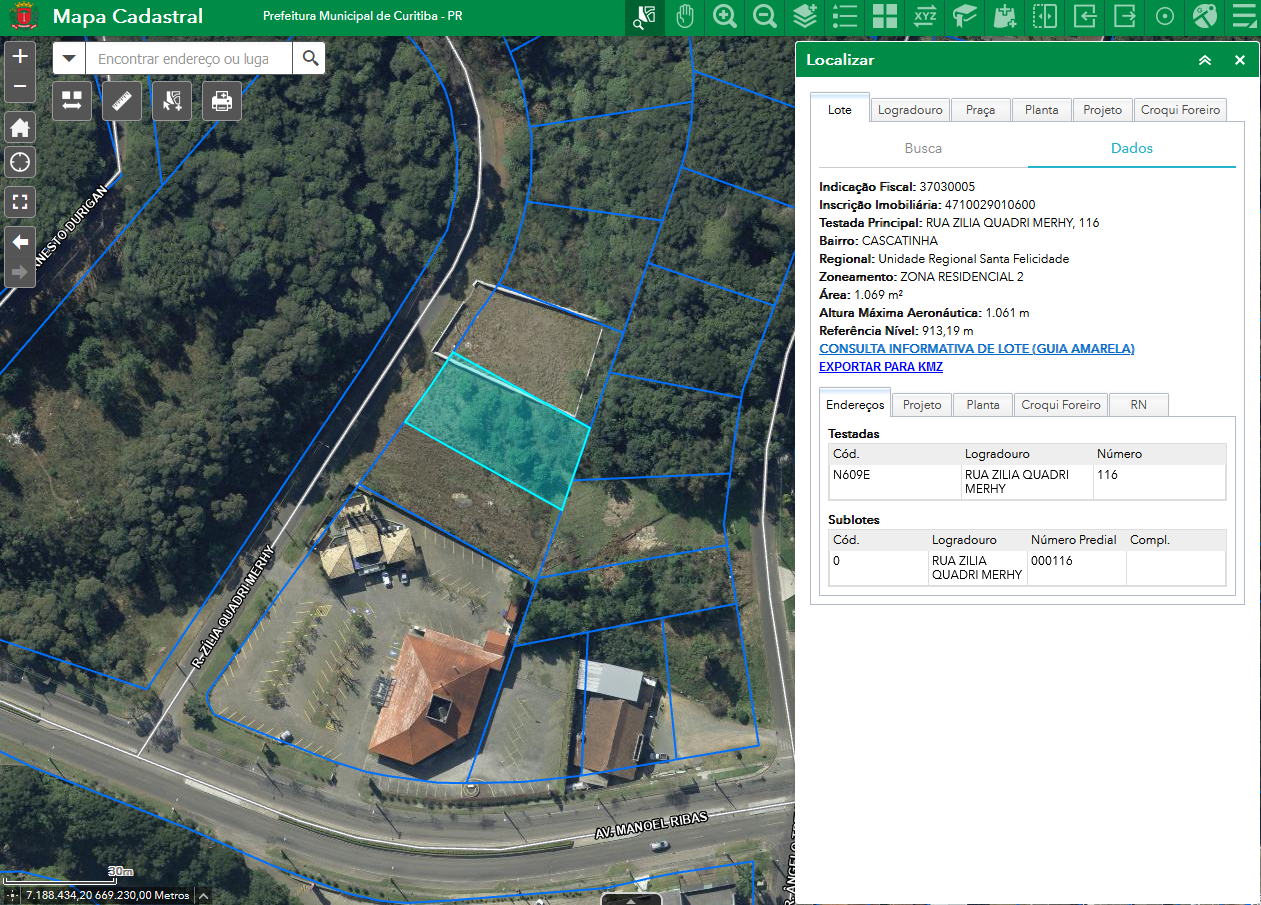
Task: Click the Exportar para KMZ link
Action: 881,367
